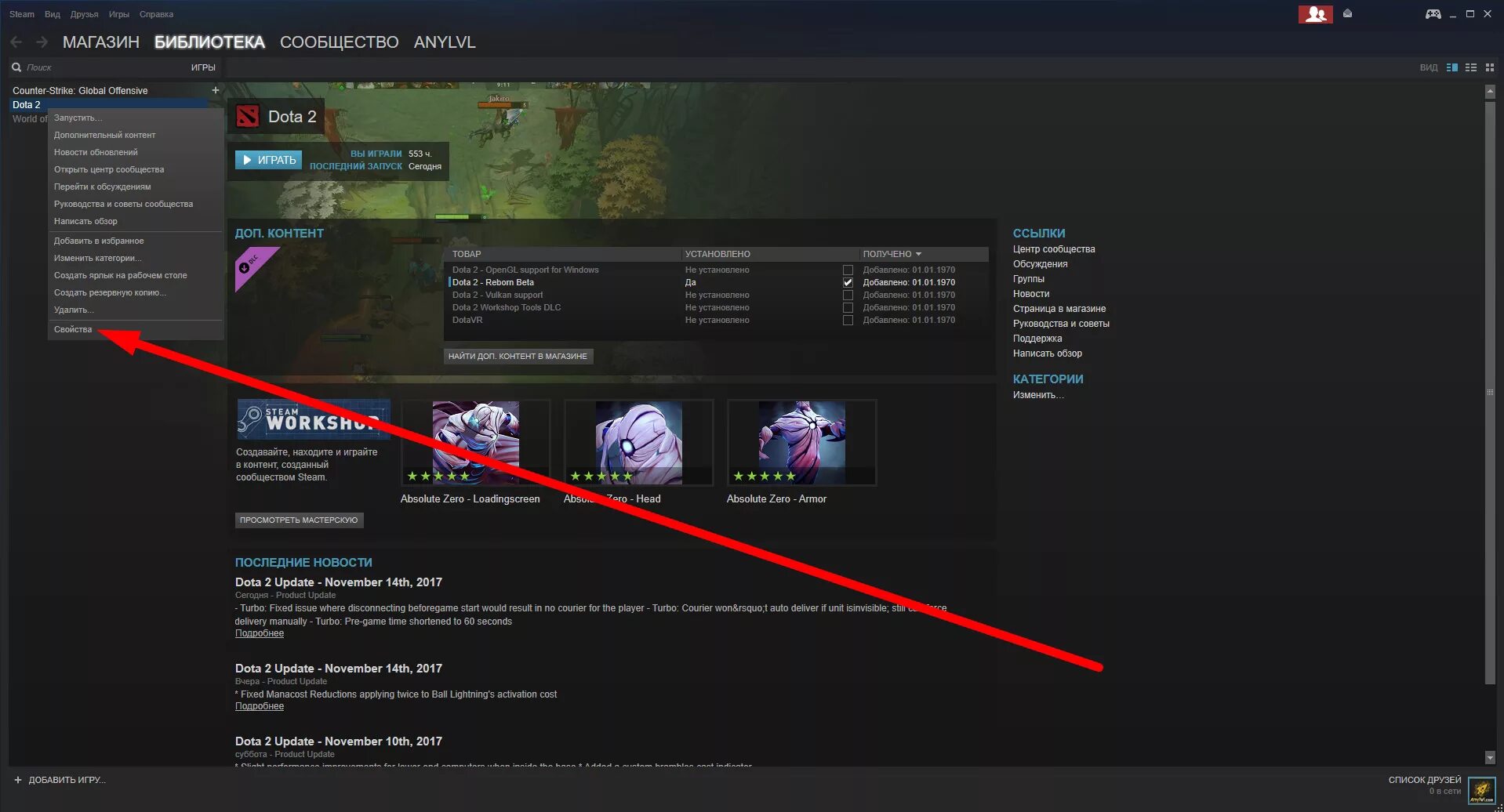The height and width of the screenshot is (812, 1504).
Task: Choose Создать ярлык на рабочем столе
Action: (136, 275)
